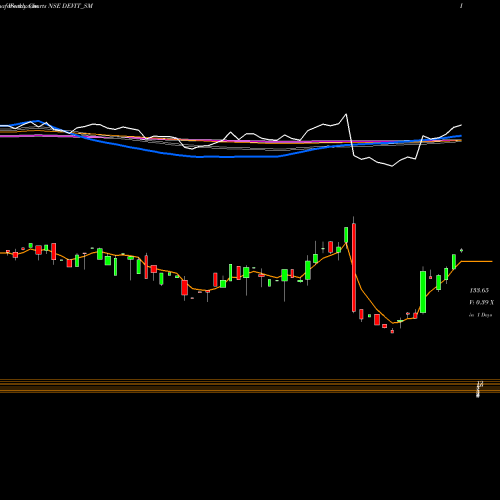
Task: Select the tallest green recovery candlestick
Action: coord(423,292)
